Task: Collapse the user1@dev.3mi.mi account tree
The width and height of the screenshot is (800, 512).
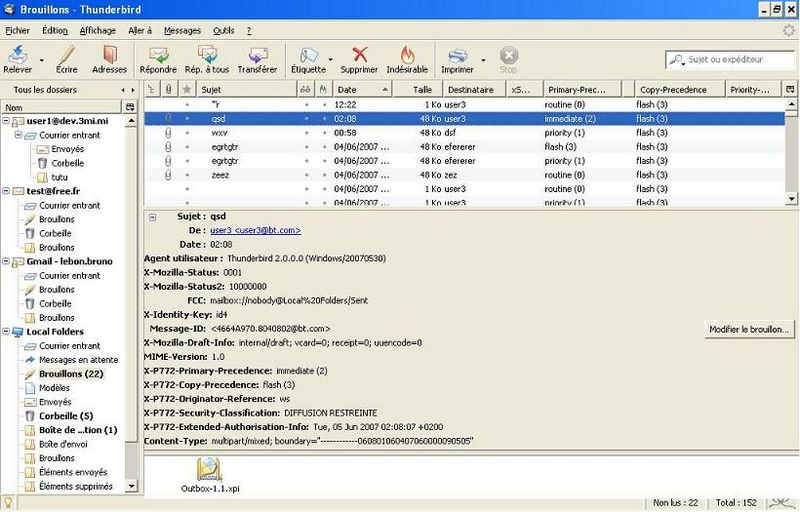Action: [x=8, y=121]
